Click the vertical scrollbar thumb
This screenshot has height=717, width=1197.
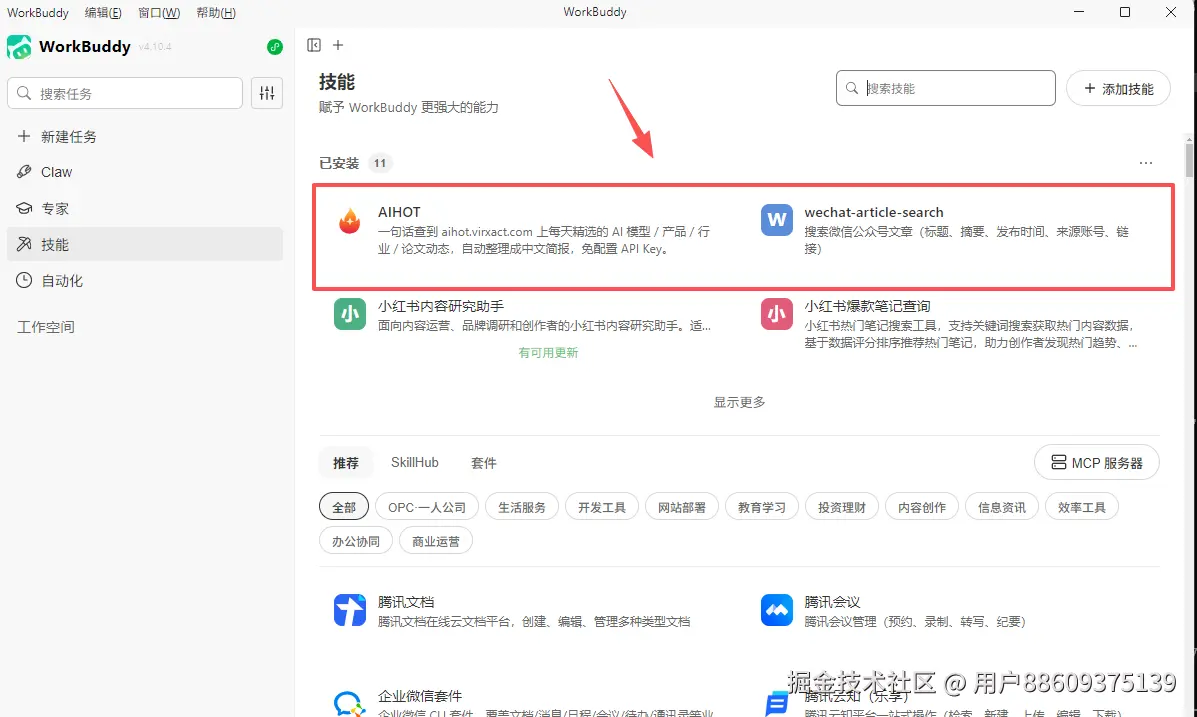coord(1189,159)
